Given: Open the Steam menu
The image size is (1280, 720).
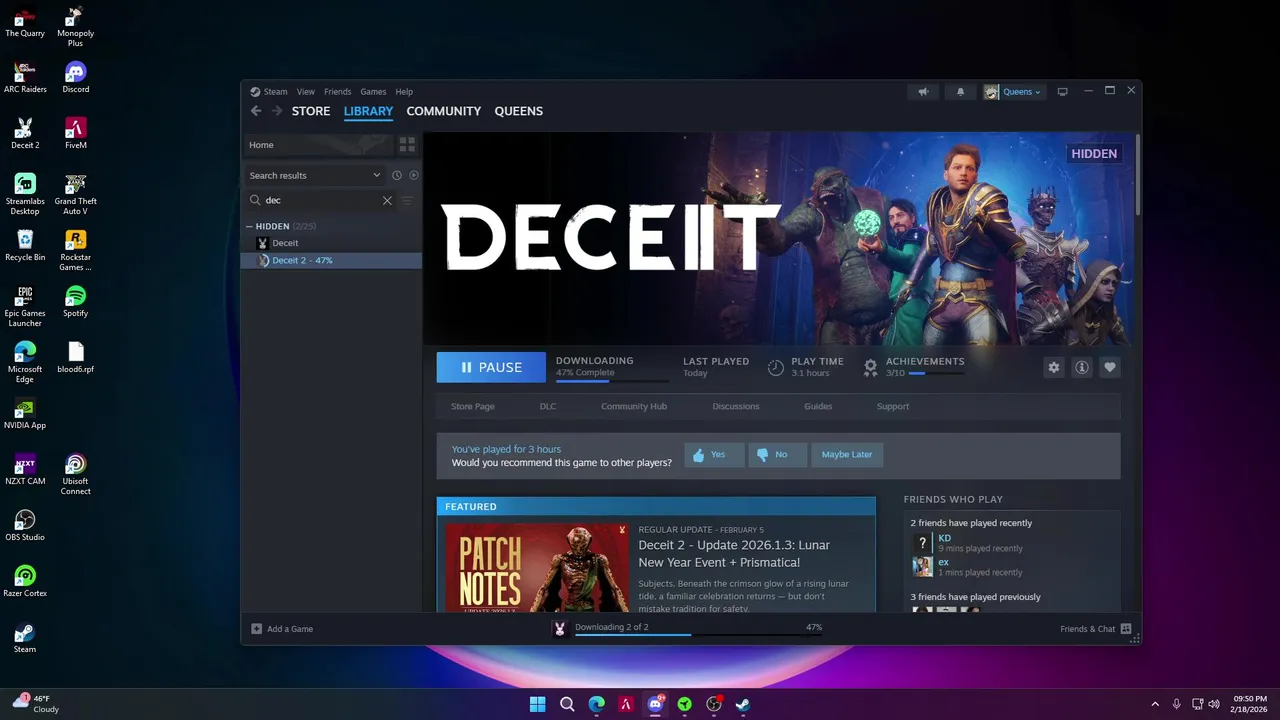Looking at the screenshot, I should coord(275,92).
